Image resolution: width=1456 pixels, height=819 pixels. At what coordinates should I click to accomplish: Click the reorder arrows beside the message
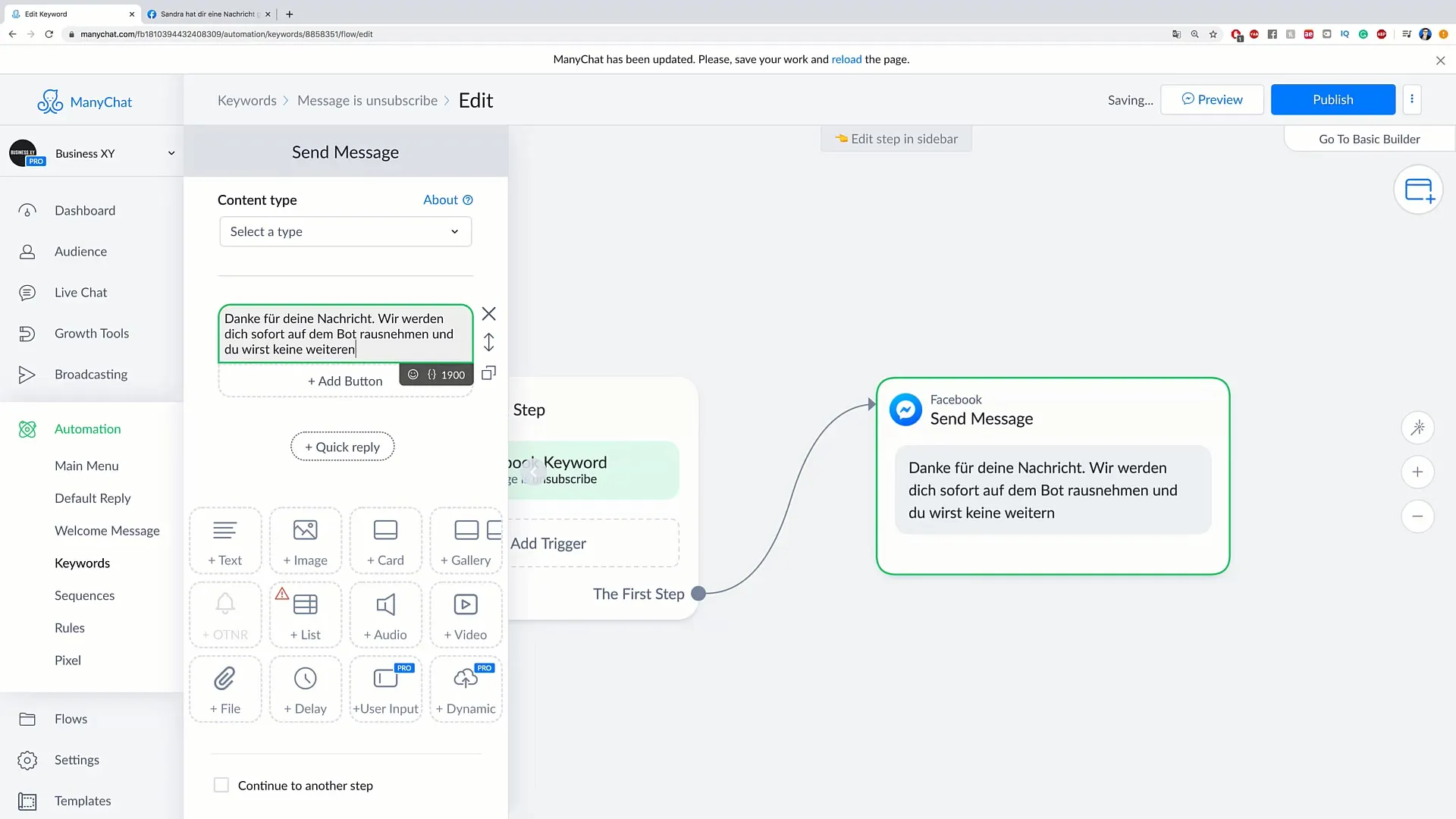tap(489, 342)
